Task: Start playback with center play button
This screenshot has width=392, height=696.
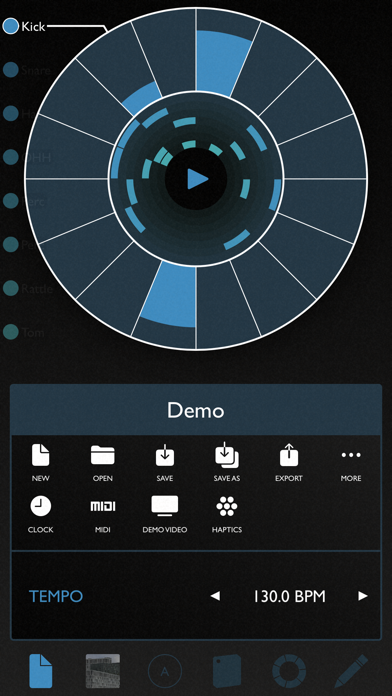Action: pos(197,179)
